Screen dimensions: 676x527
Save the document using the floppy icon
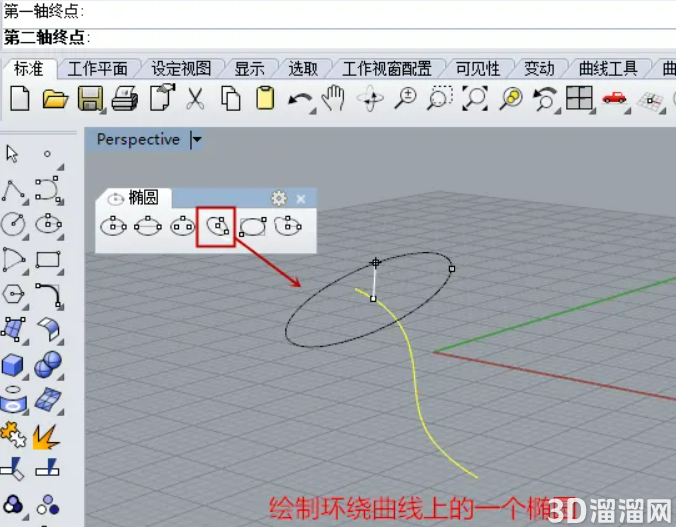pos(90,99)
